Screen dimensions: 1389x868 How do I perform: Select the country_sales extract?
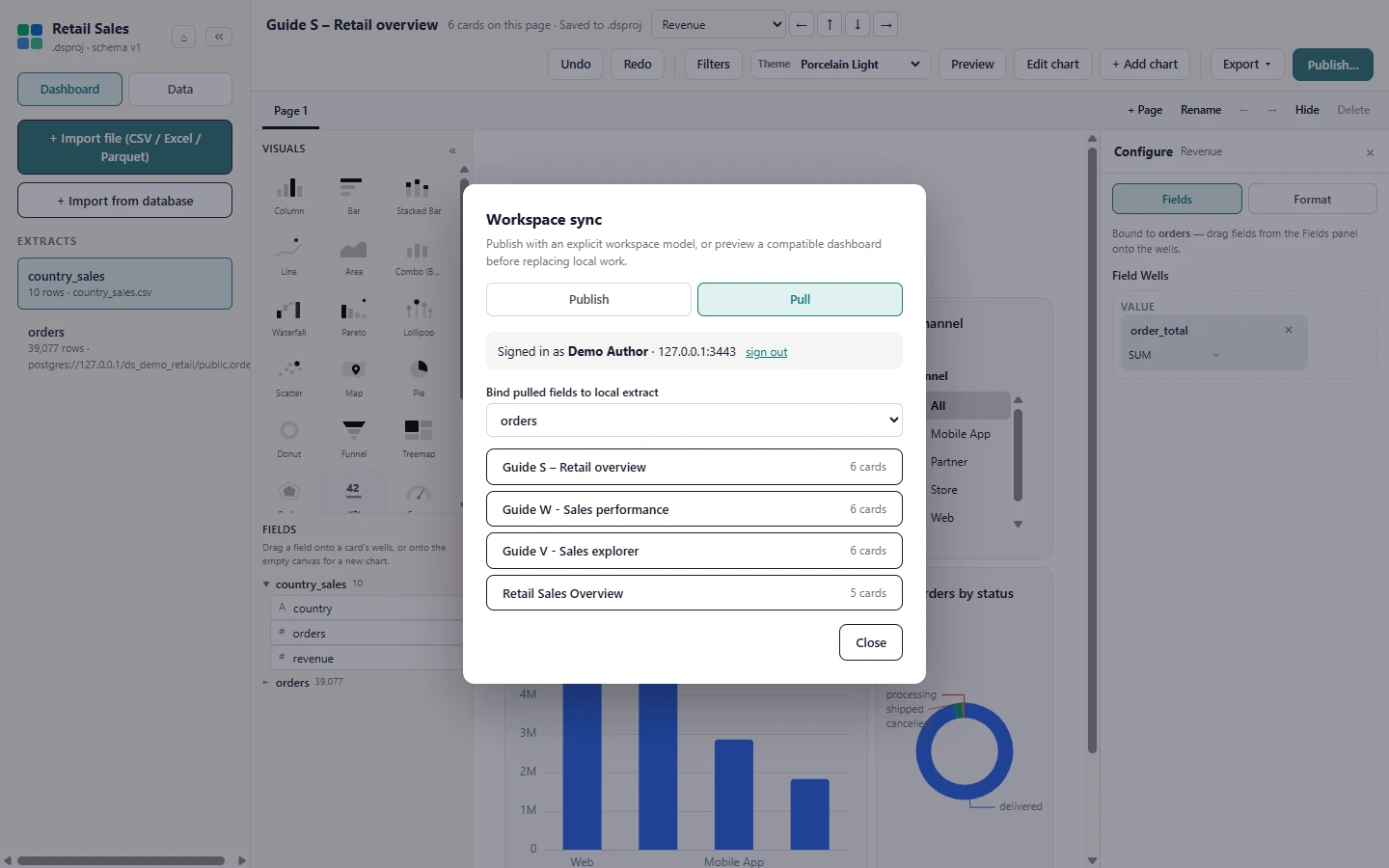pos(124,284)
